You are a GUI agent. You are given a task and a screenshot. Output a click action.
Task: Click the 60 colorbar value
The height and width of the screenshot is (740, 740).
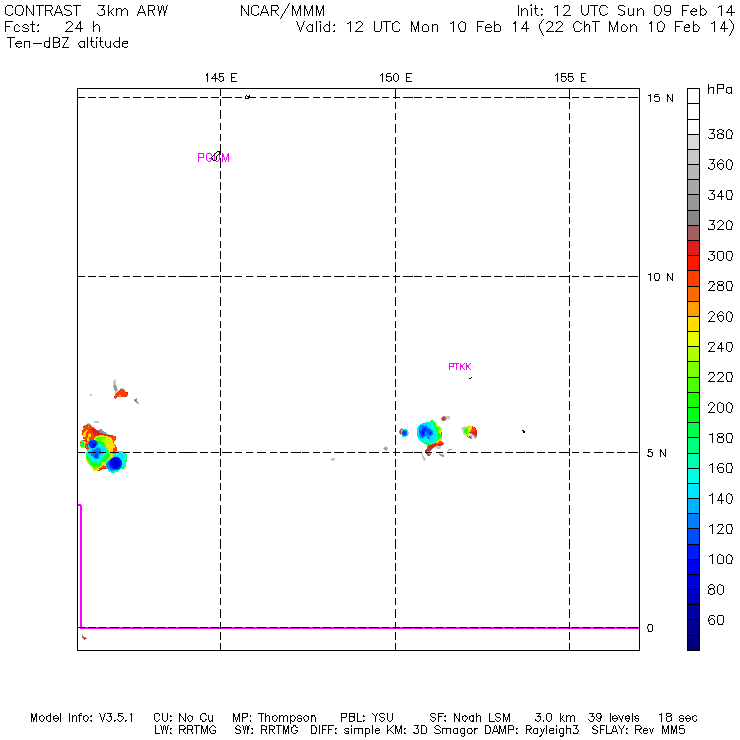click(x=716, y=620)
